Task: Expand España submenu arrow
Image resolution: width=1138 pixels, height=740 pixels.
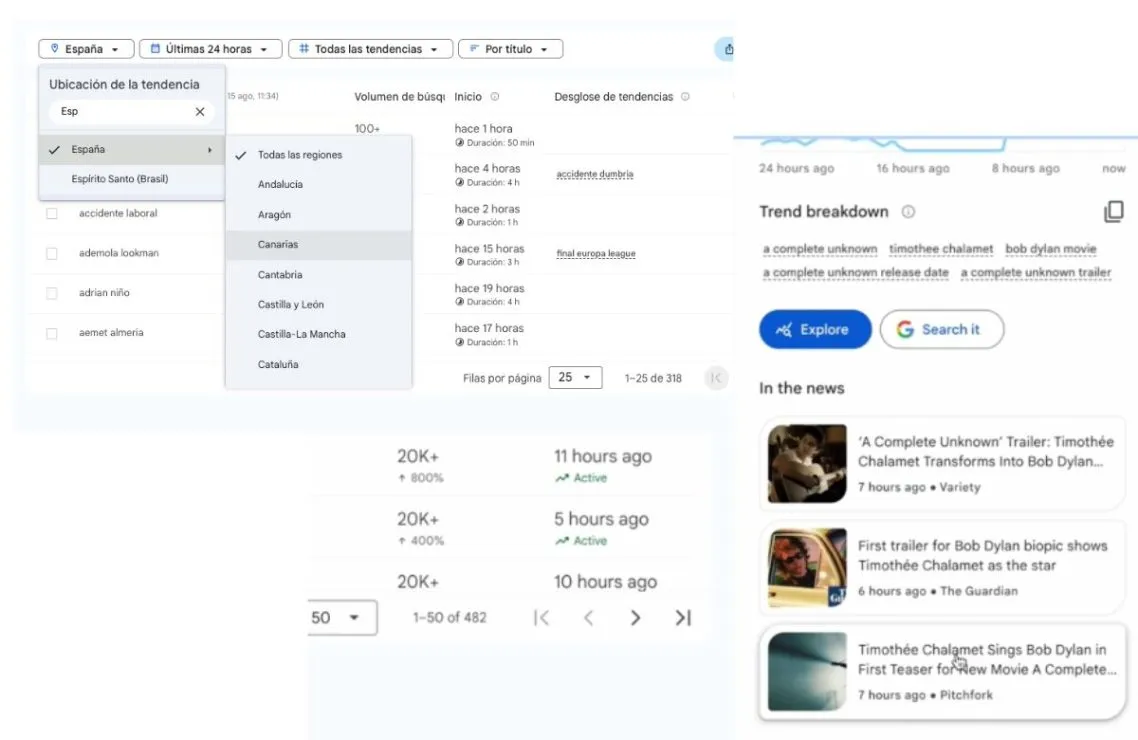Action: pos(210,149)
